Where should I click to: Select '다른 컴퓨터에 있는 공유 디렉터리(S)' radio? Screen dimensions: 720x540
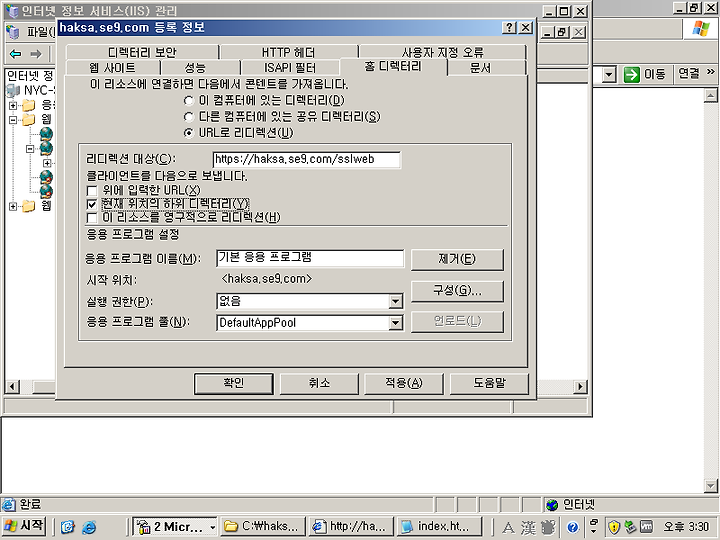tap(188, 117)
